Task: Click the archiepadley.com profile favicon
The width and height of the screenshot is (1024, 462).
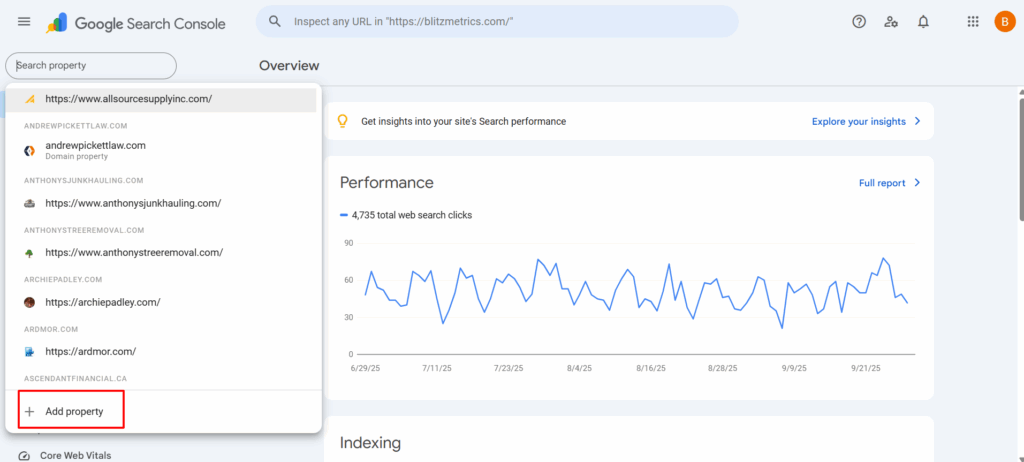Action: pos(29,302)
